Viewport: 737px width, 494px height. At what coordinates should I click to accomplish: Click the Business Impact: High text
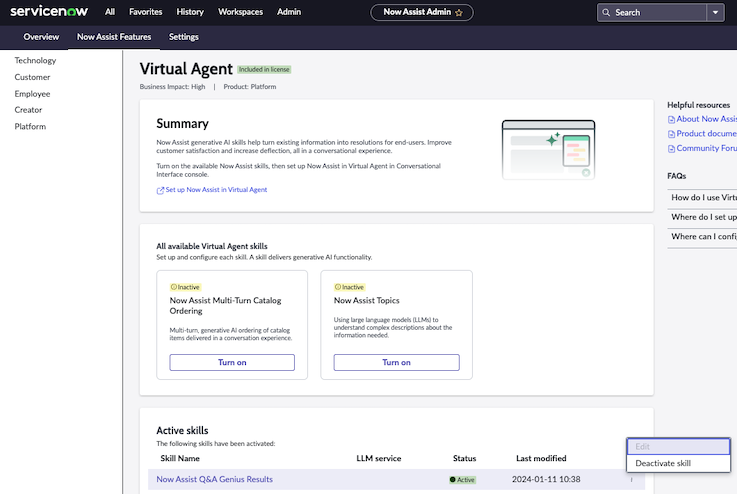click(172, 87)
